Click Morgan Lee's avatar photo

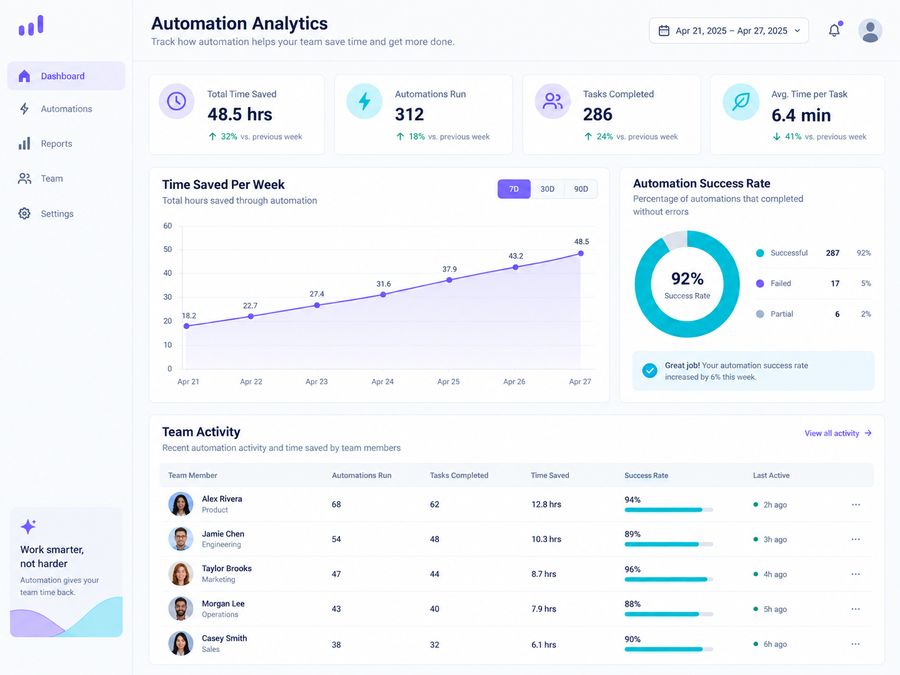(180, 608)
